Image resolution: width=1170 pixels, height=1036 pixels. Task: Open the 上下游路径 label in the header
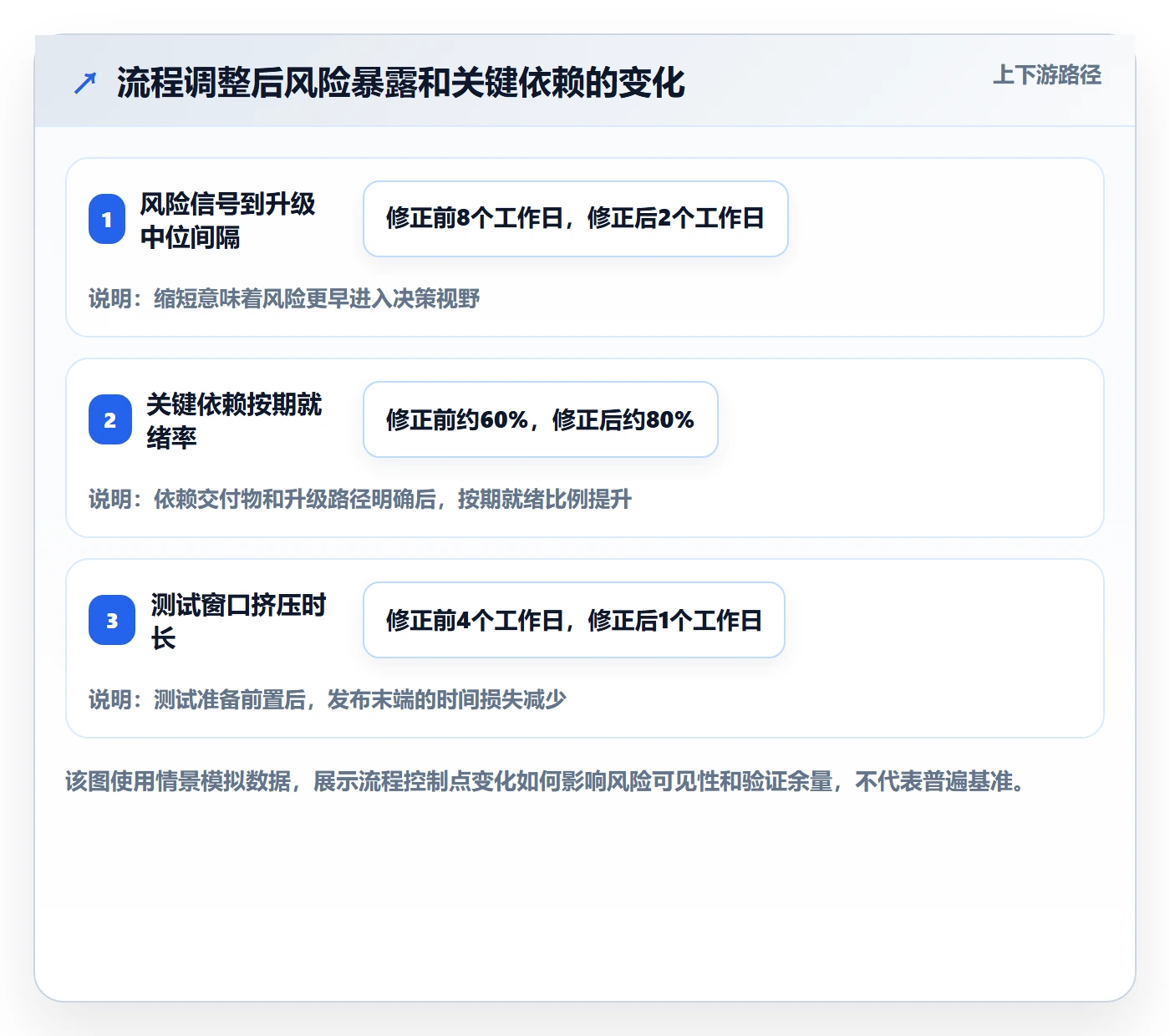pos(1046,75)
